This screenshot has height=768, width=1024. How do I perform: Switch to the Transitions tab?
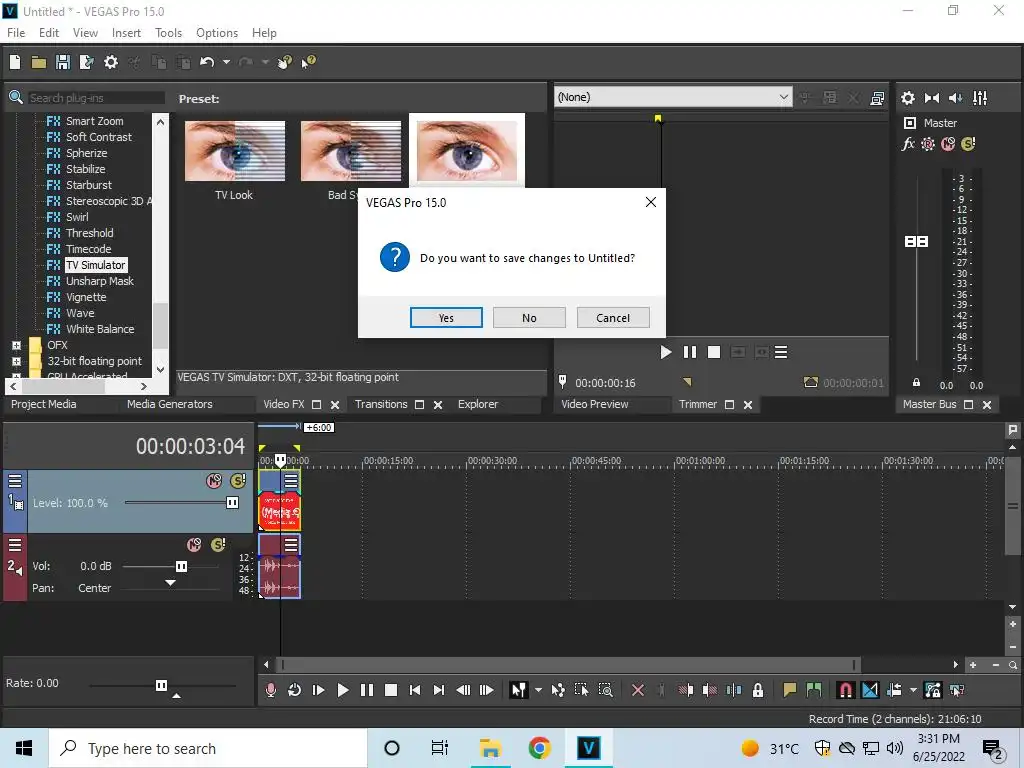(381, 404)
